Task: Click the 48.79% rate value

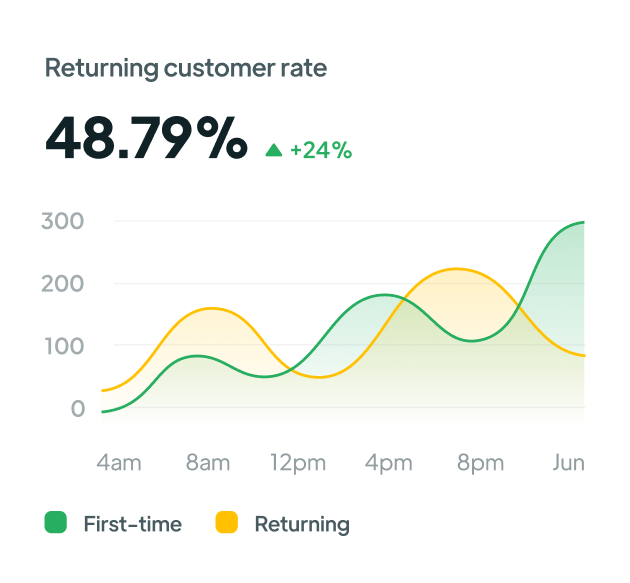Action: tap(146, 139)
